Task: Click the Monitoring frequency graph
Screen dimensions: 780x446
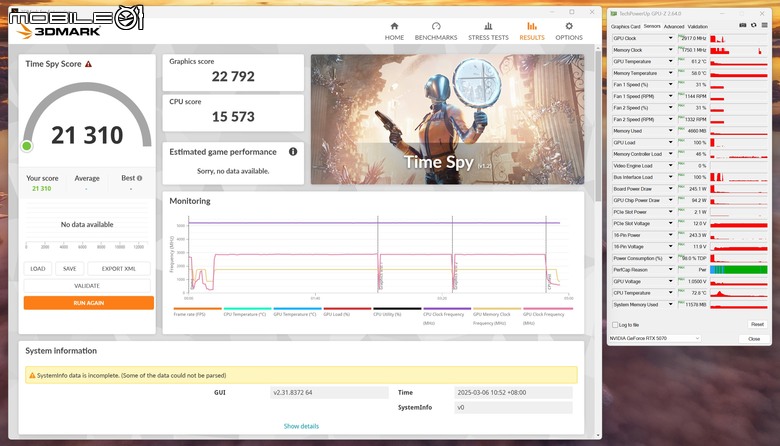Action: click(378, 256)
